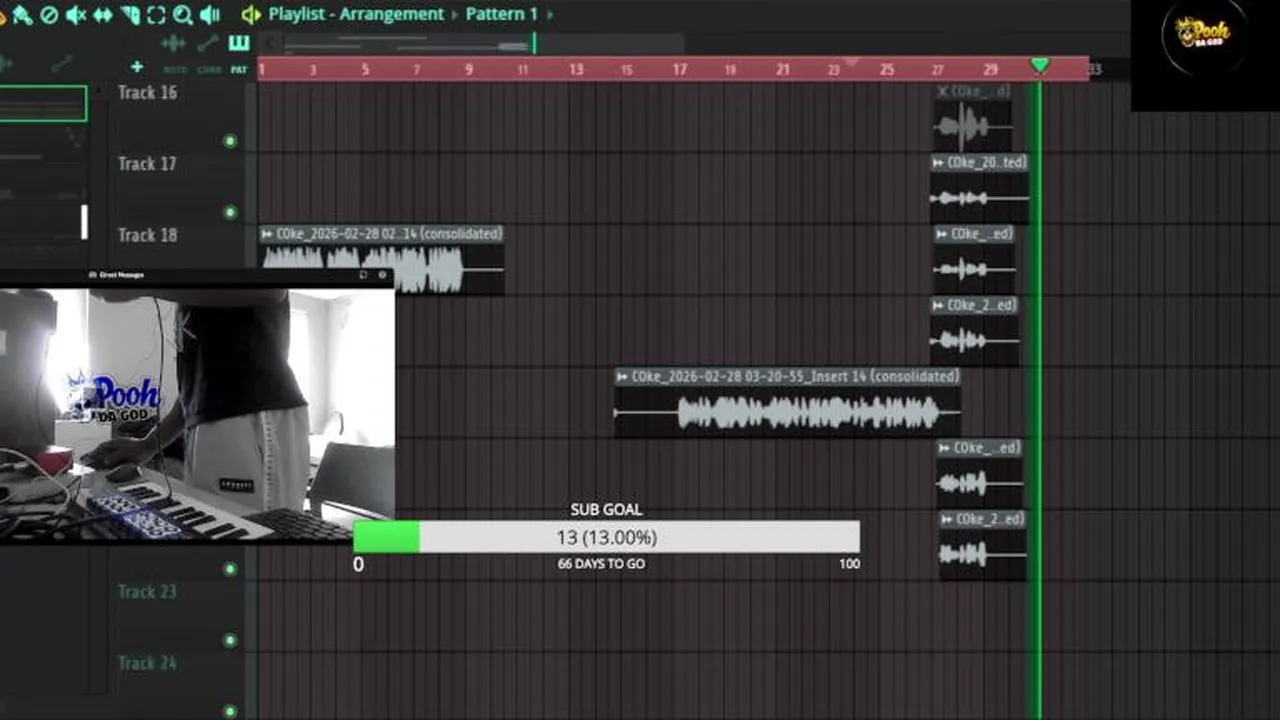Viewport: 1280px width, 720px height.
Task: Jump to bar 13 on the ruler
Action: coord(576,69)
